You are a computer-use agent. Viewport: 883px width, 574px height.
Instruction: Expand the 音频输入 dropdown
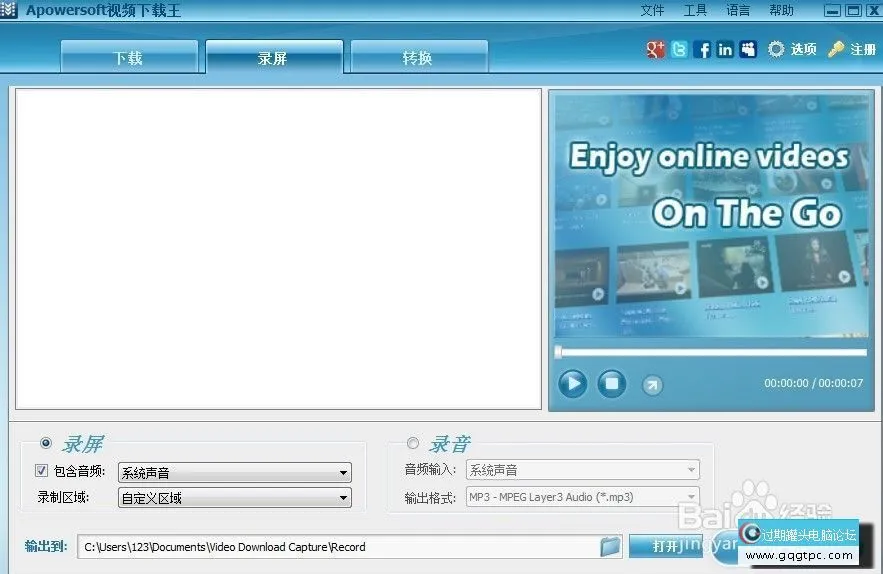(x=583, y=470)
